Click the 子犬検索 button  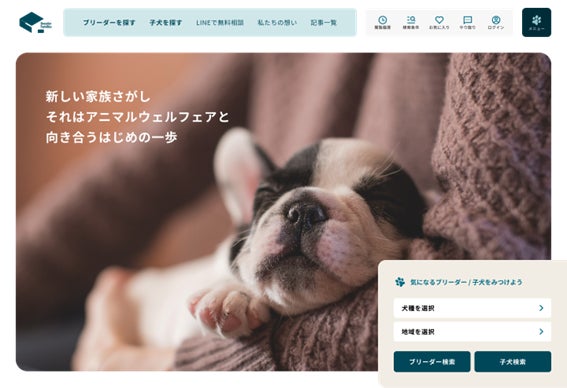tap(513, 362)
